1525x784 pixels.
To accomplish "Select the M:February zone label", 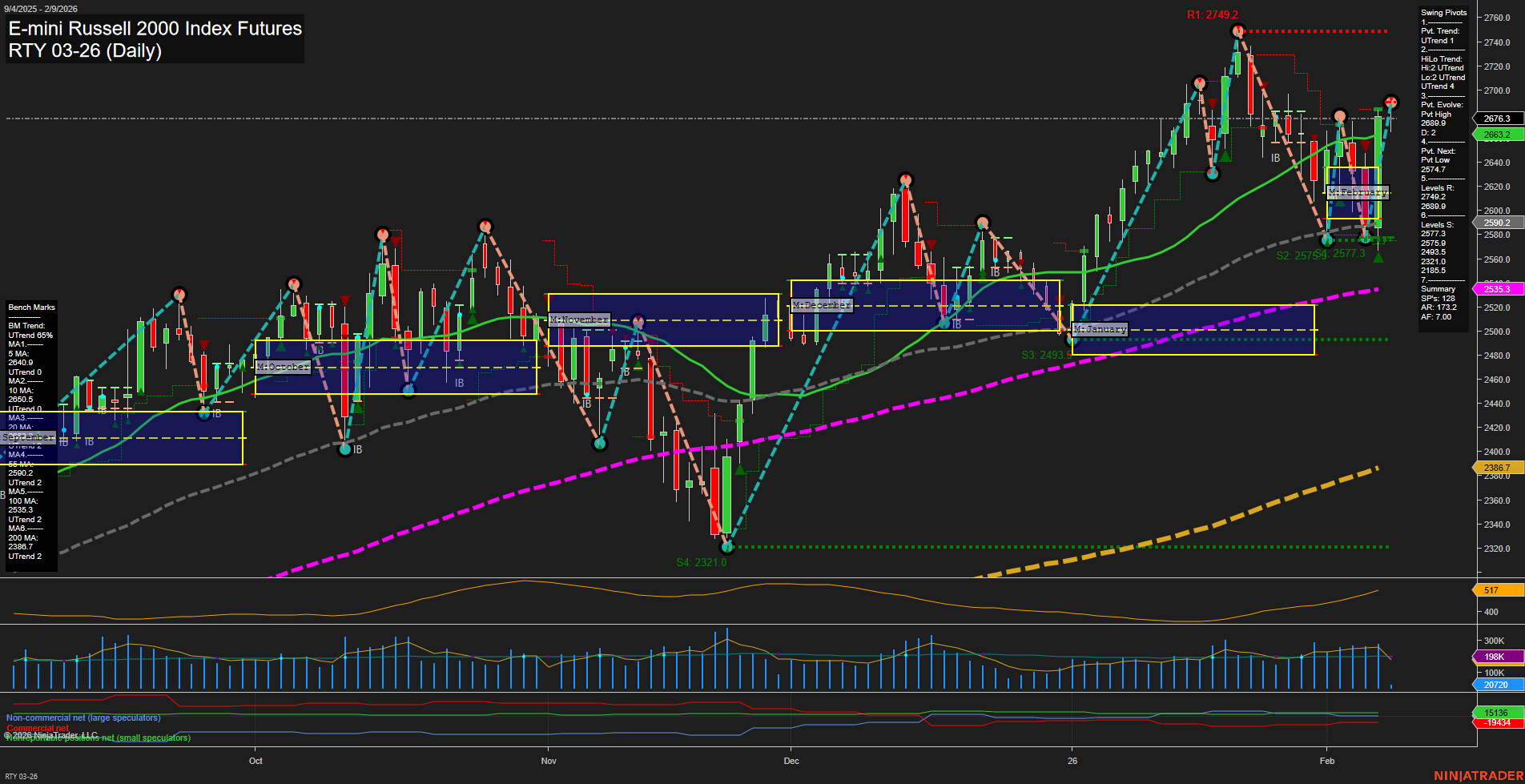I will [x=1358, y=192].
